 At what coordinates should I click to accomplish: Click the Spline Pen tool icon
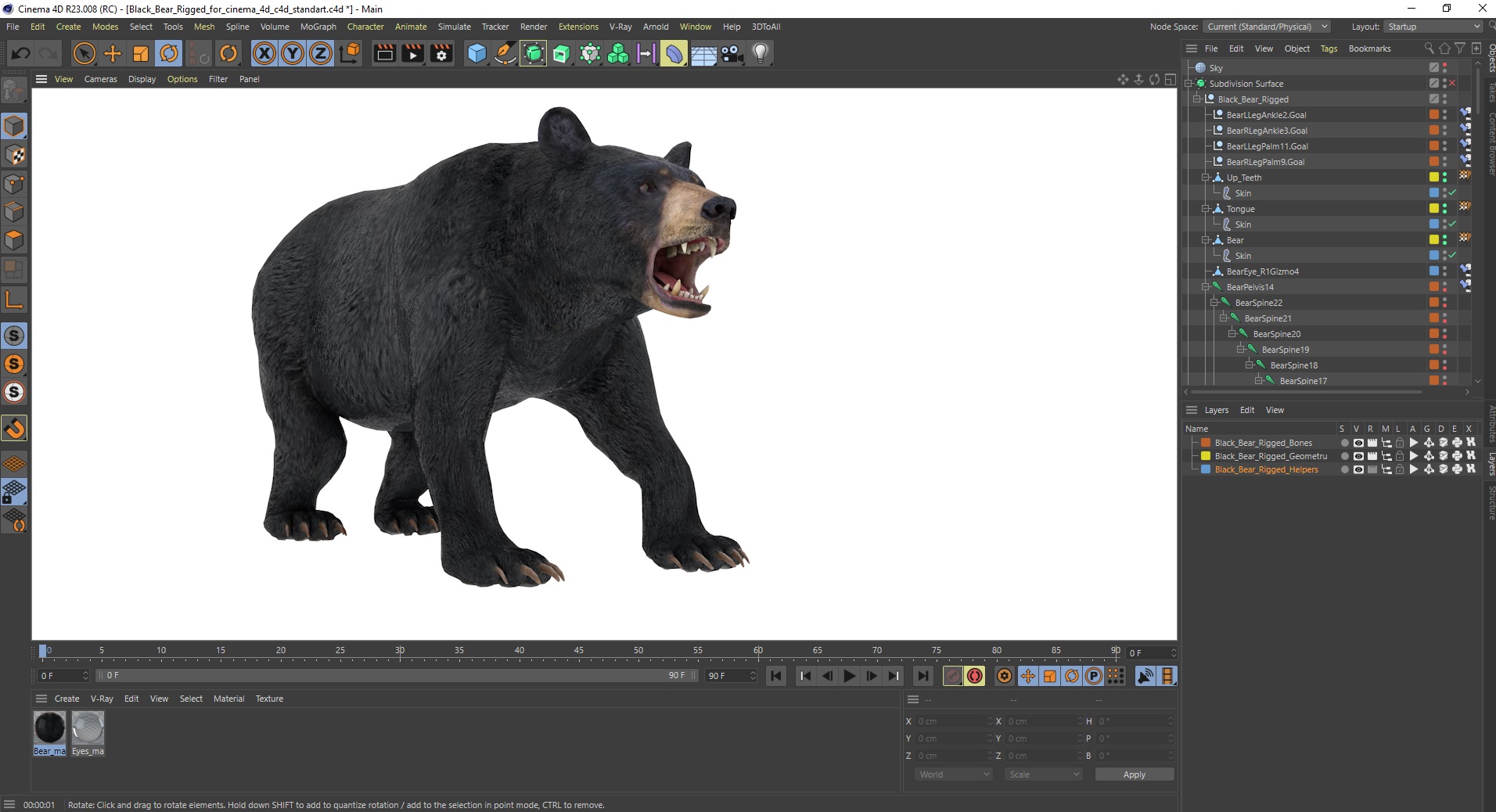click(x=505, y=53)
